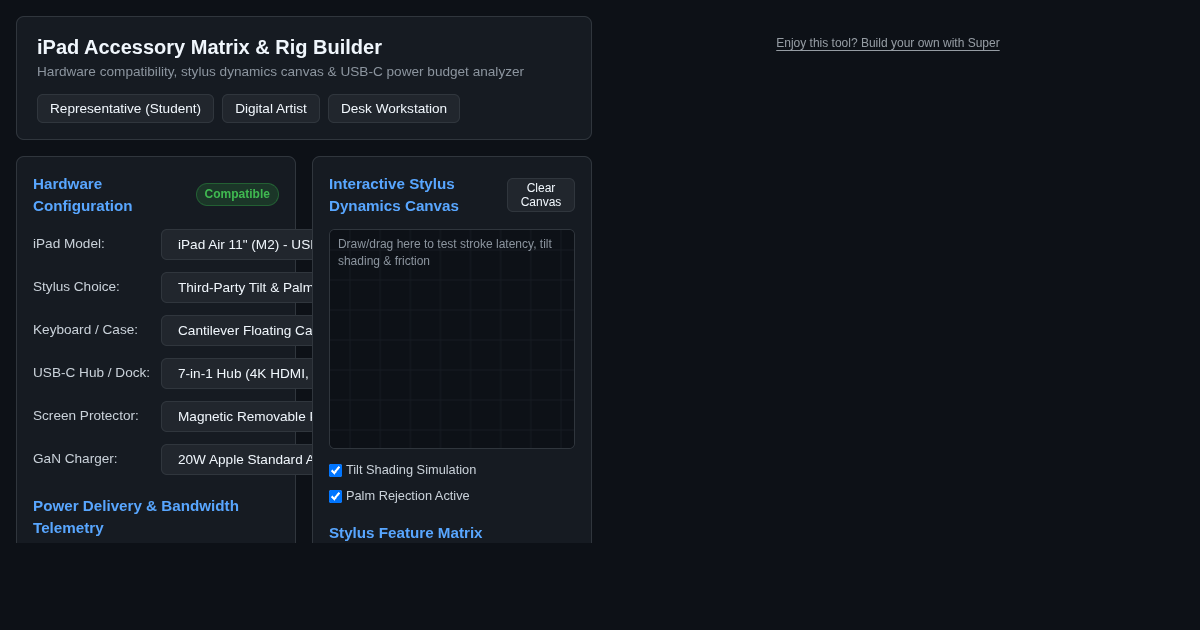Image resolution: width=1200 pixels, height=630 pixels.
Task: Select the Desk Workstation preset
Action: [x=394, y=109]
